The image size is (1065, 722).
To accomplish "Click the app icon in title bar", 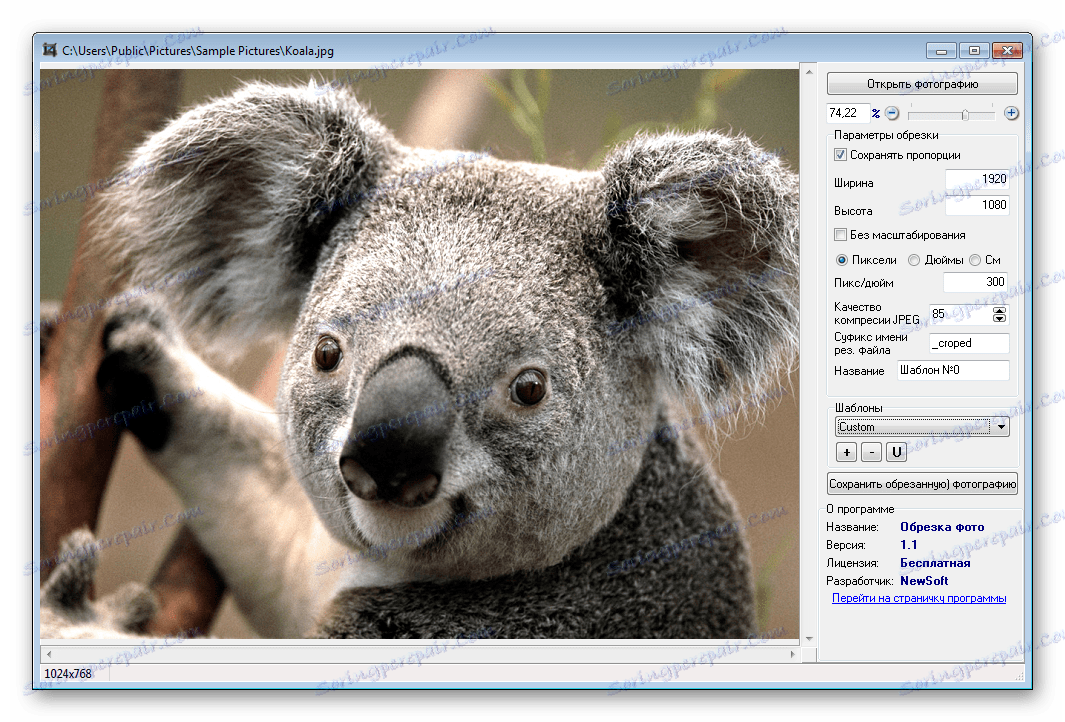I will coord(49,49).
